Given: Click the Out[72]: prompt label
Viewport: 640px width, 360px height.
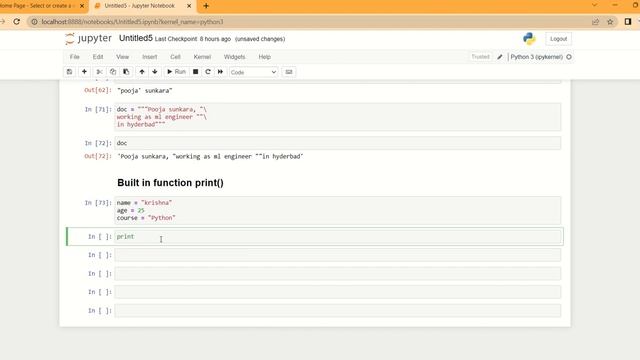Looking at the screenshot, I should (x=98, y=156).
